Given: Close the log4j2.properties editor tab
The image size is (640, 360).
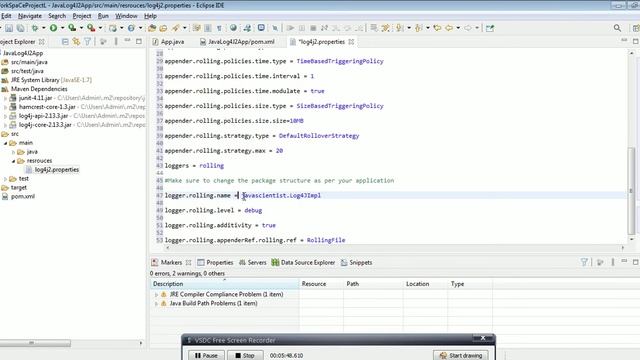Looking at the screenshot, I should pos(351,42).
